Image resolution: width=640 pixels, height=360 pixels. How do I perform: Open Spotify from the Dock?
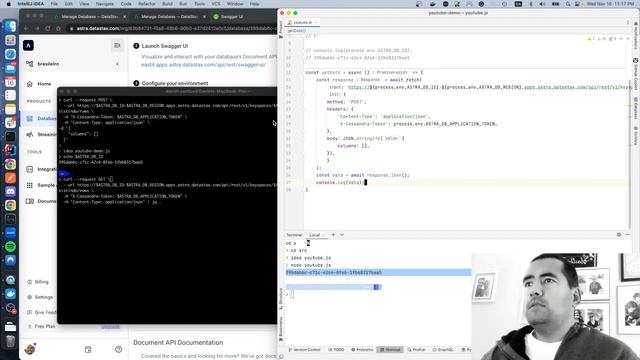(x=10, y=246)
